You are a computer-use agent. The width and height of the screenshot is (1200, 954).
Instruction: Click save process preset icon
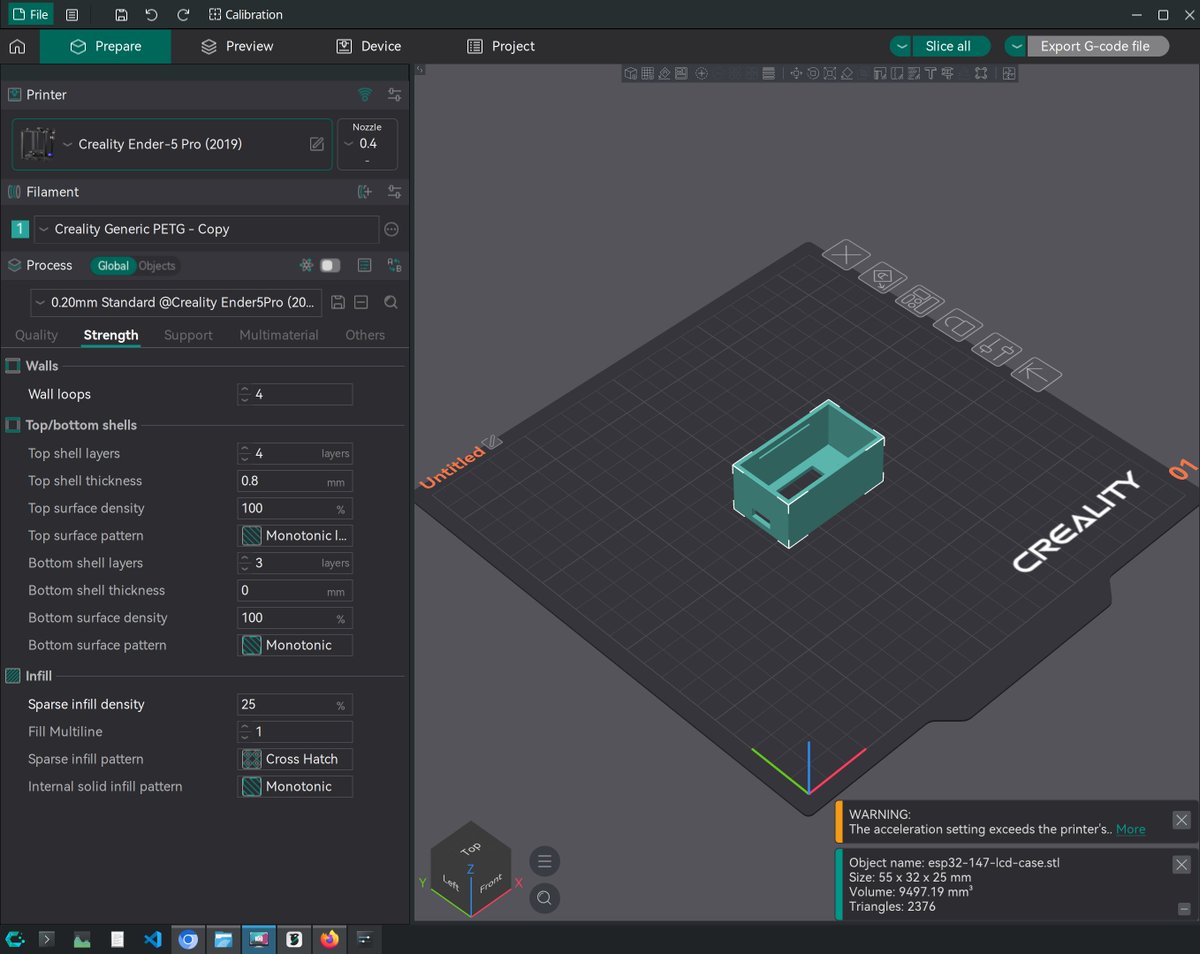(337, 302)
